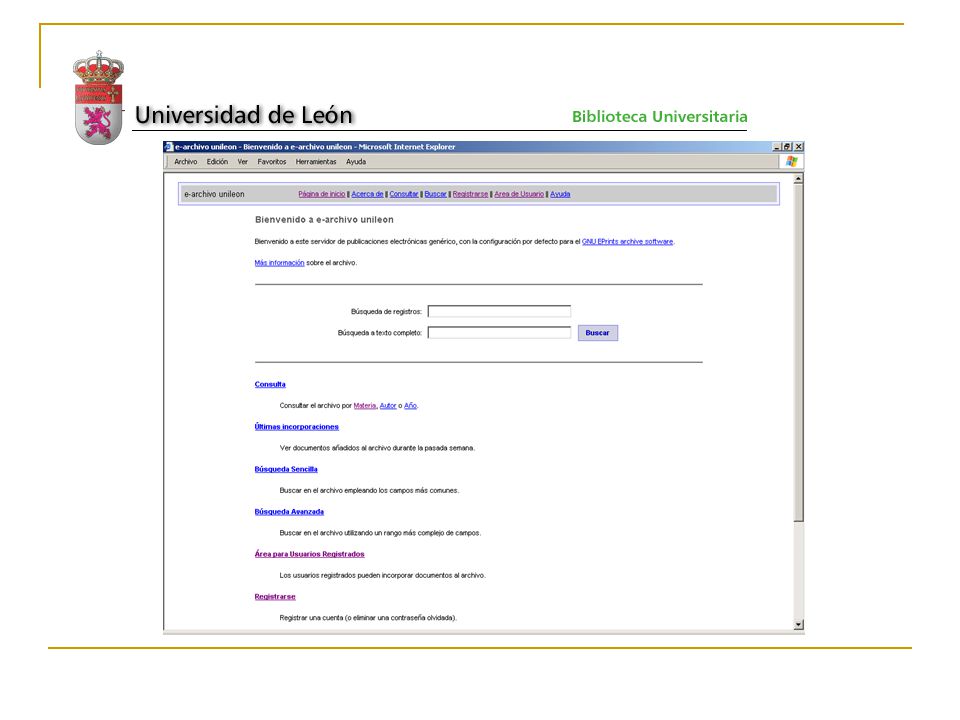Click the Windows logo throbber icon
The image size is (960, 720).
click(792, 161)
